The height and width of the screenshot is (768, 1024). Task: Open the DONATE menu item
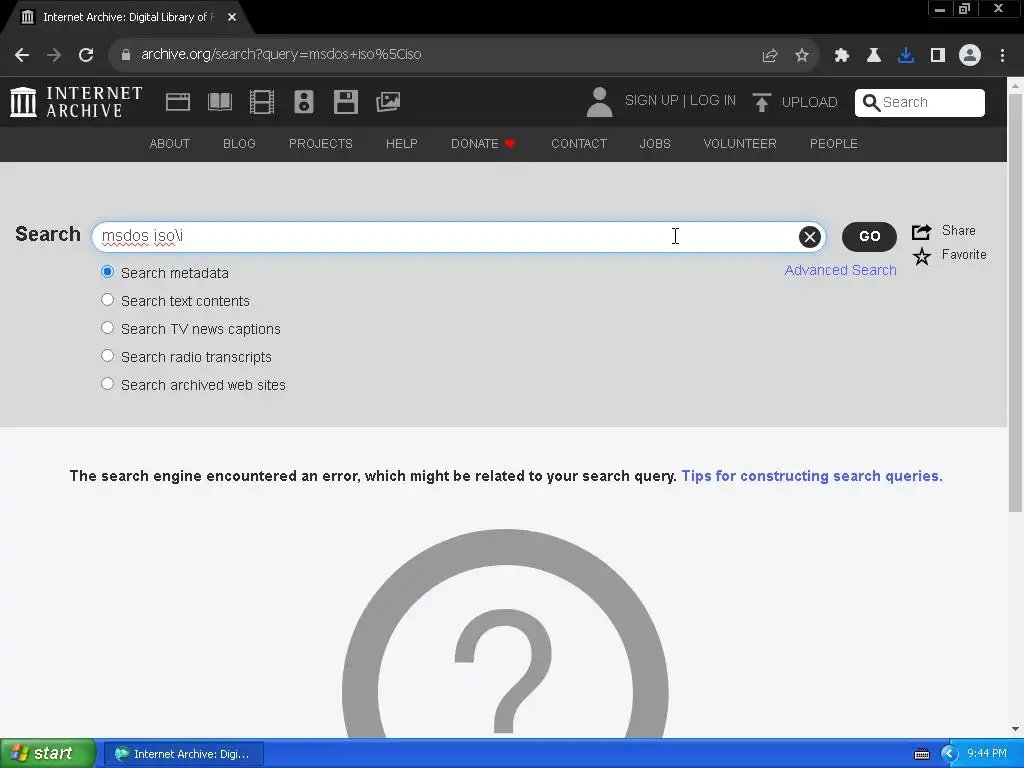(x=483, y=144)
